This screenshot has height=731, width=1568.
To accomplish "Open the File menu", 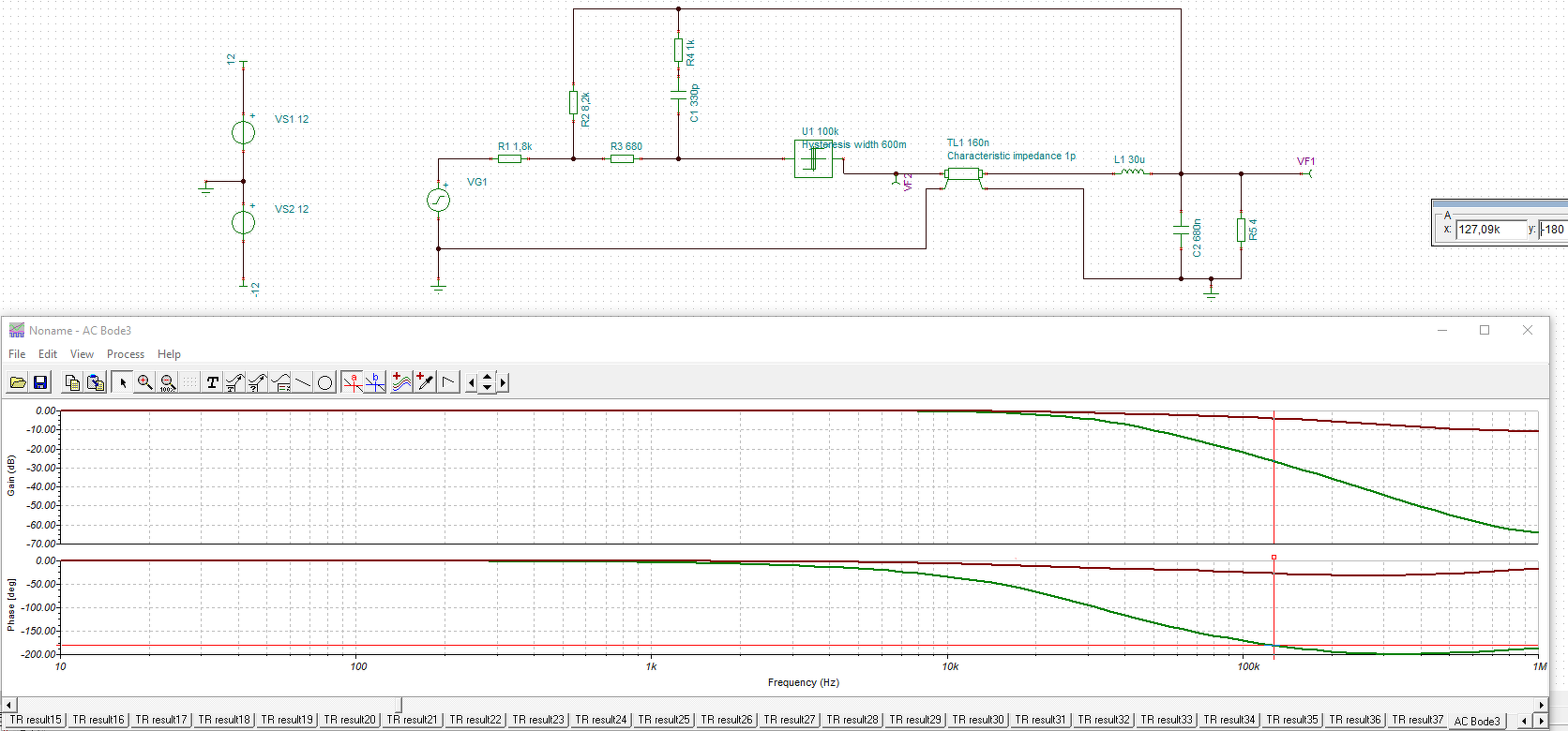I will tap(17, 354).
